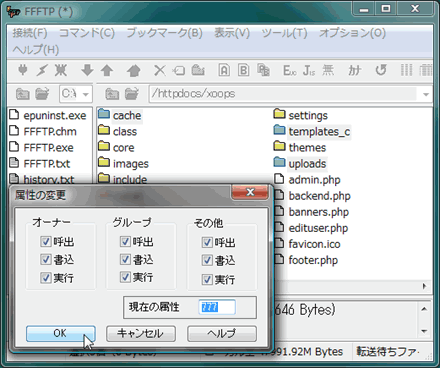Click log pane scroll up arrow

click(424, 309)
